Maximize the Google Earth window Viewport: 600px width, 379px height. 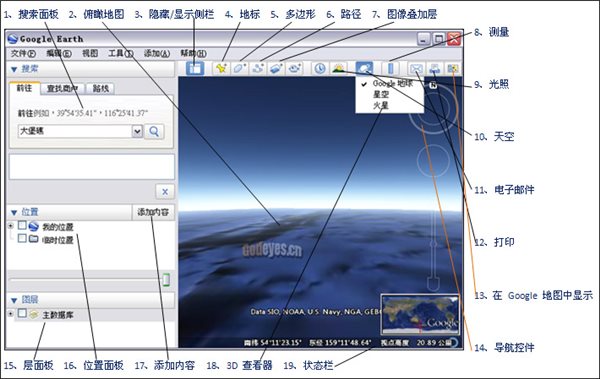coord(439,39)
